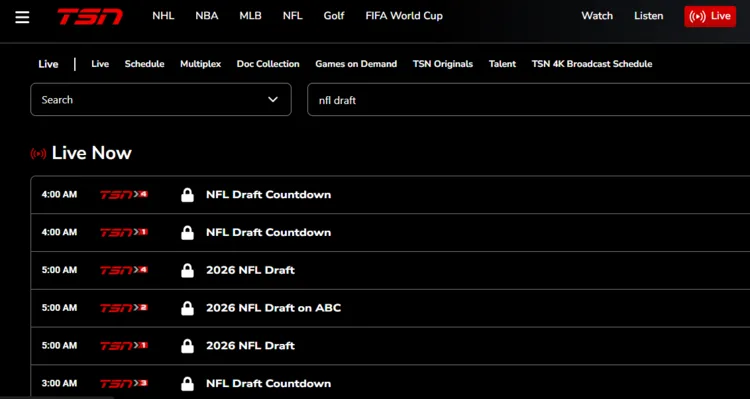Open the FIFA World Cup section

point(404,16)
